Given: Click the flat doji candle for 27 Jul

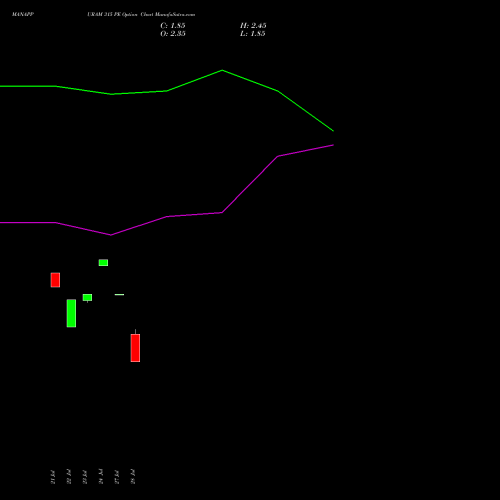Looking at the screenshot, I should click(x=119, y=295).
